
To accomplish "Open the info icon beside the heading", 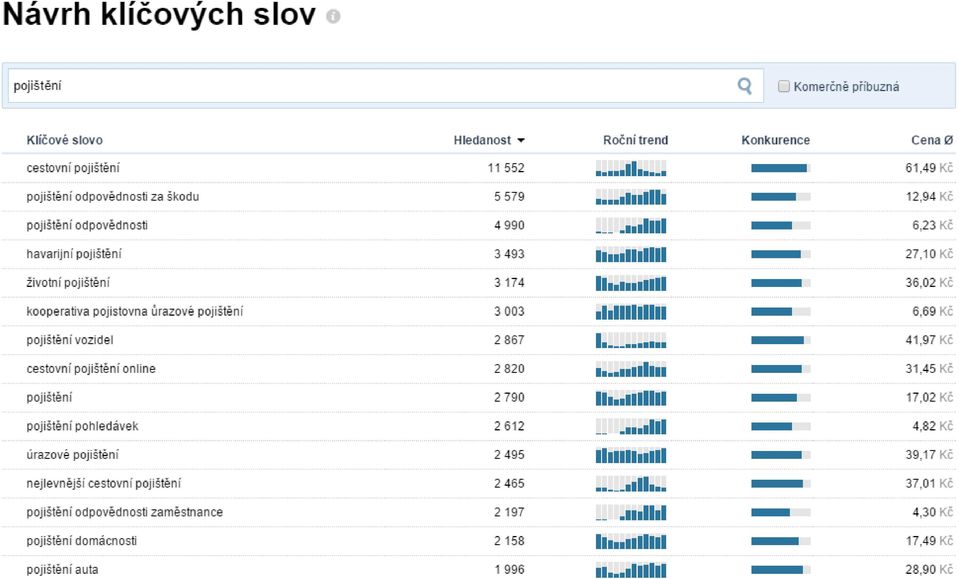I will pos(333,17).
